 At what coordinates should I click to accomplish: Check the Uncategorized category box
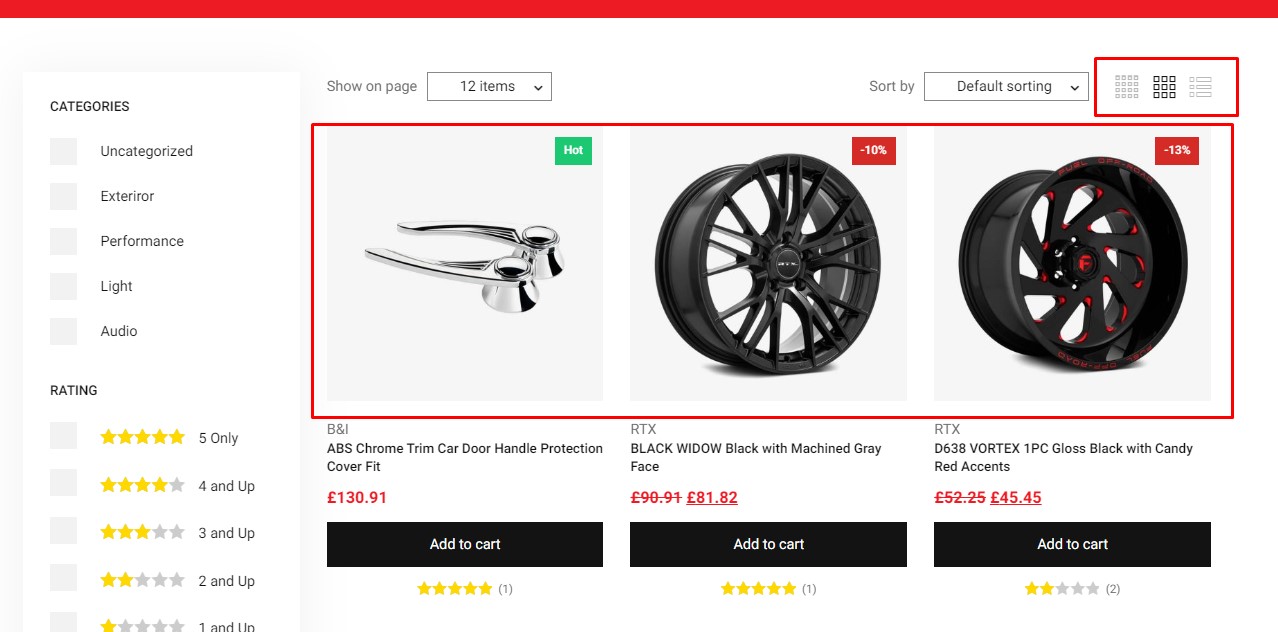pyautogui.click(x=64, y=152)
